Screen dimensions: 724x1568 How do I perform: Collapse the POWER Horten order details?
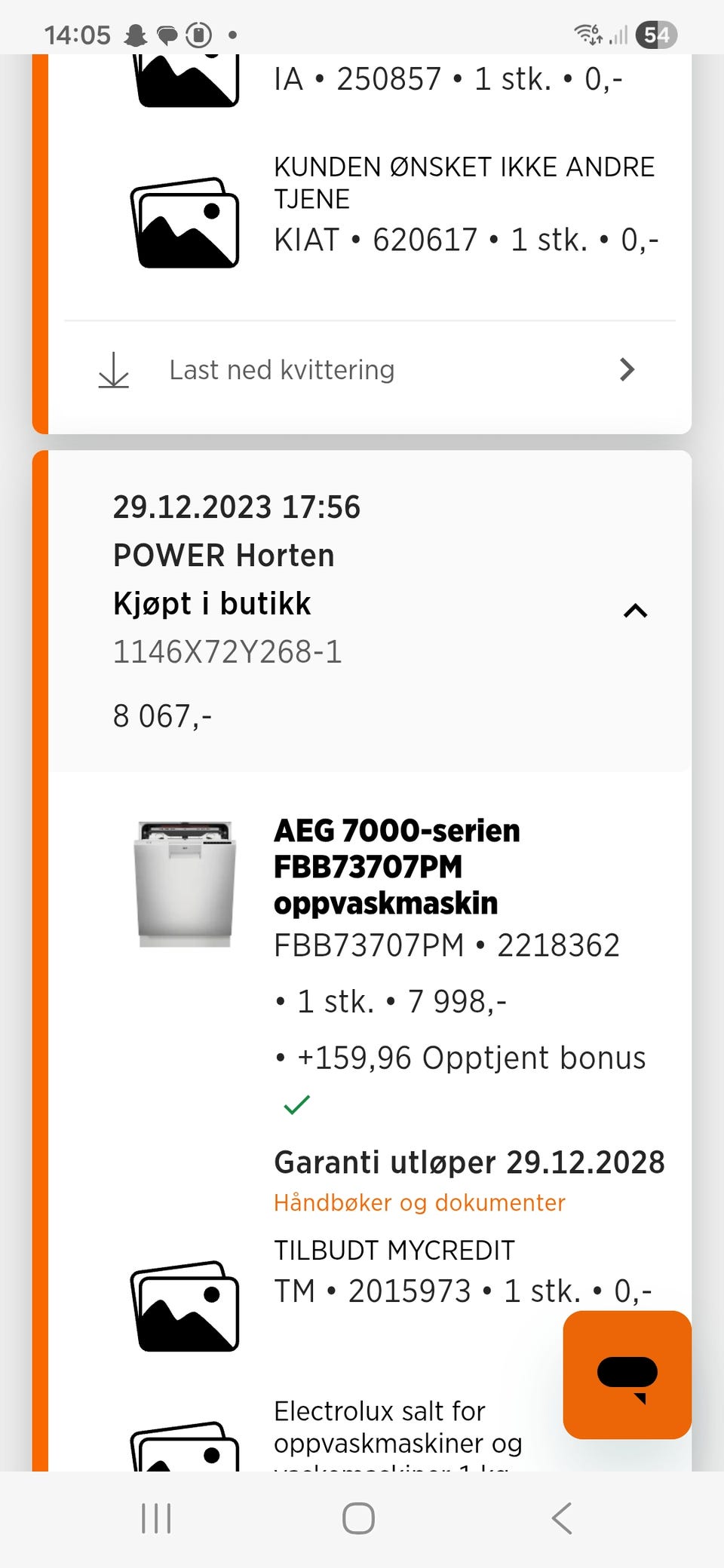tap(636, 611)
